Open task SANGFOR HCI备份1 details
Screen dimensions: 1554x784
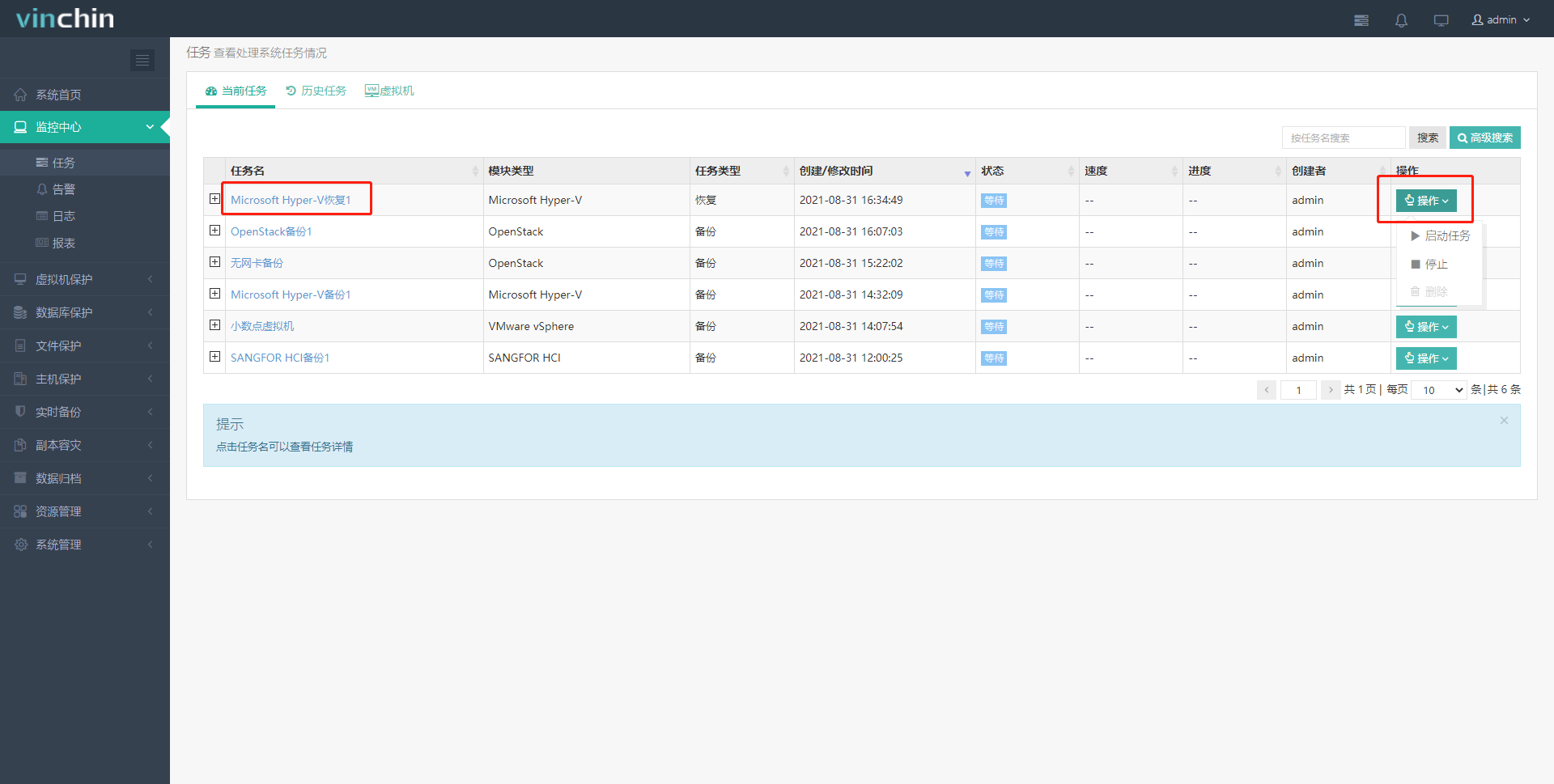pyautogui.click(x=280, y=358)
